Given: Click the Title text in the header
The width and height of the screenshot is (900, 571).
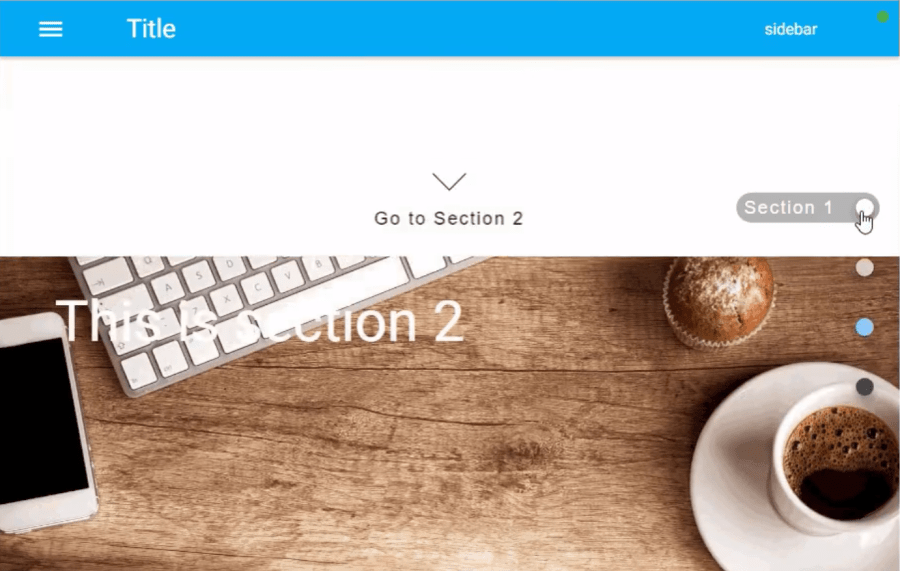Looking at the screenshot, I should pos(151,29).
